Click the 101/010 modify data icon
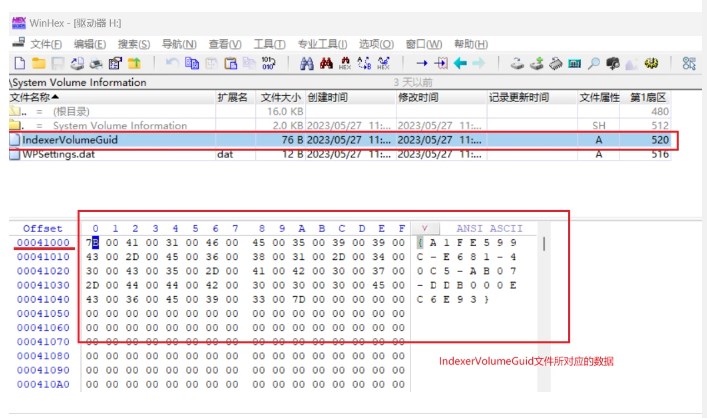 [x=268, y=63]
